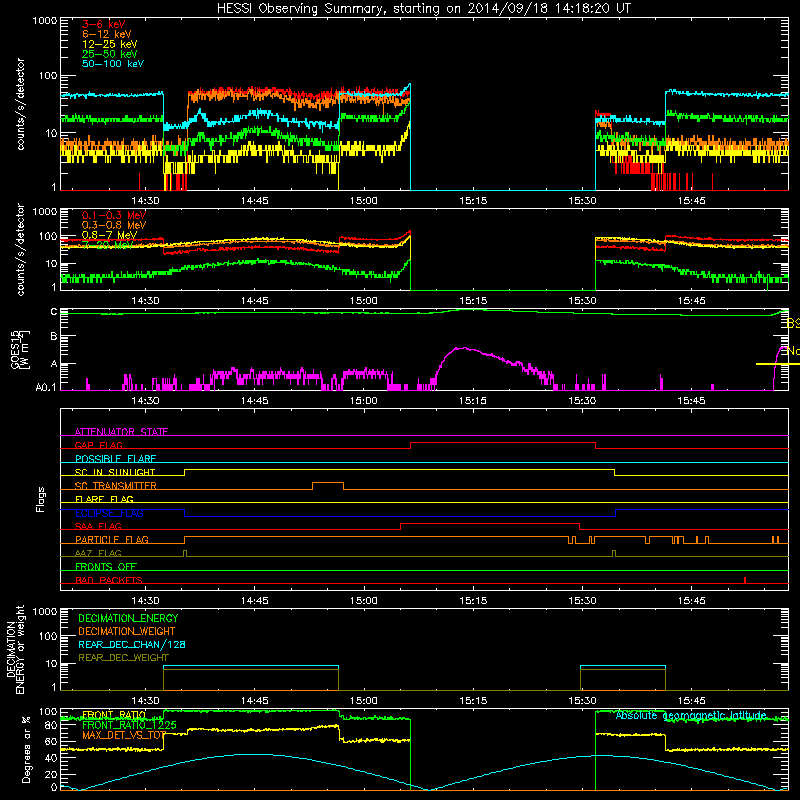Click the REAR_DEC_WEIGHT legend label
This screenshot has width=800, height=800.
point(123,658)
